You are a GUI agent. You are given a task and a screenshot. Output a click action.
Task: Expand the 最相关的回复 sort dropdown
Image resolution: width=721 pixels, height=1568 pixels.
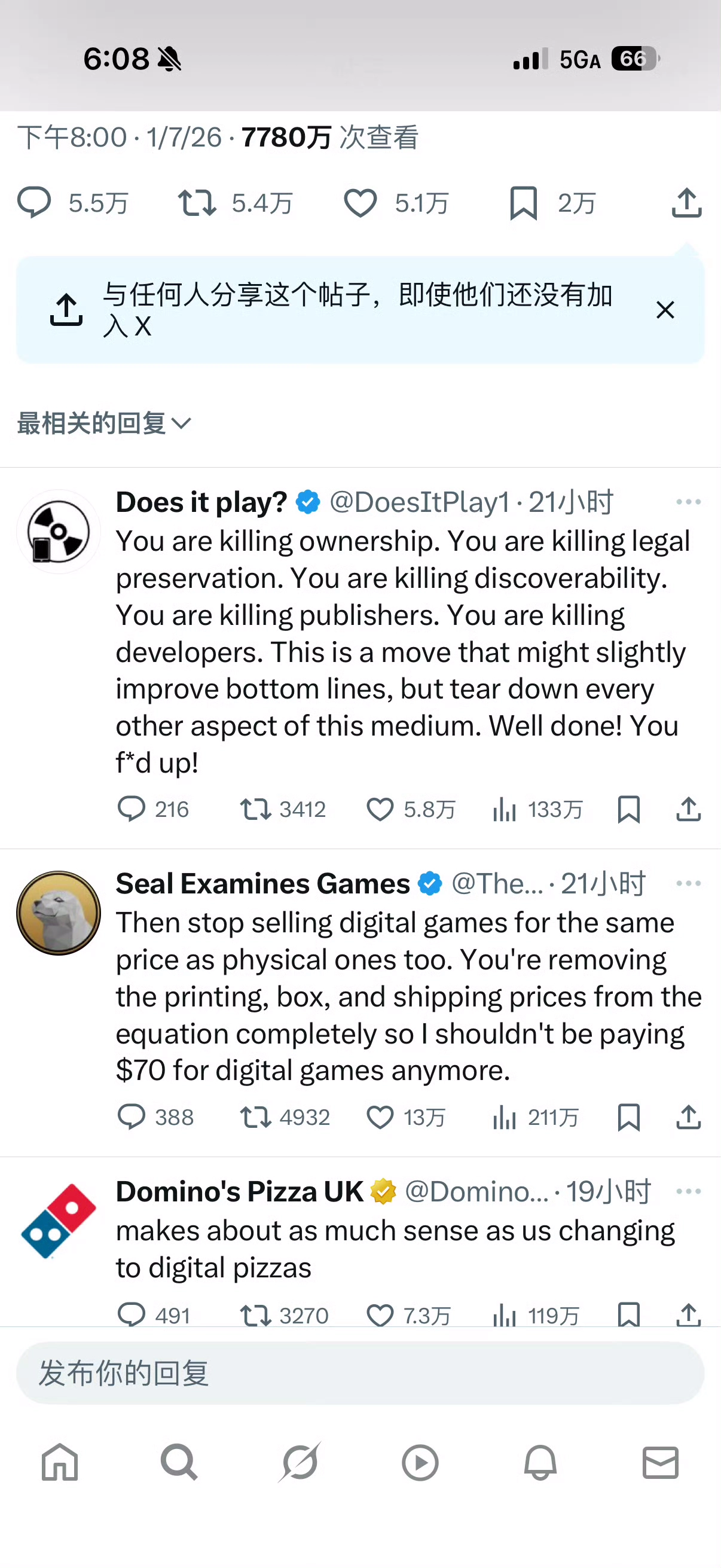[x=104, y=422]
